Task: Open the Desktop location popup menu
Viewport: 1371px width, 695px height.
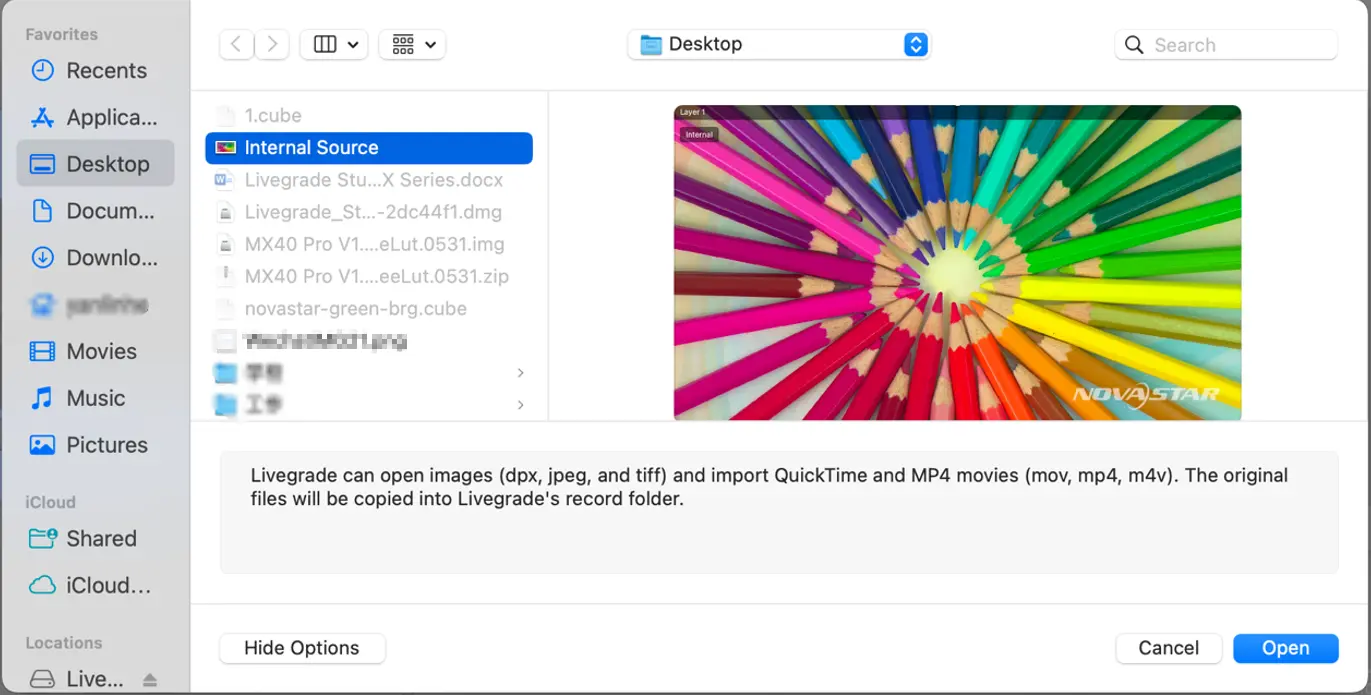Action: [x=779, y=44]
